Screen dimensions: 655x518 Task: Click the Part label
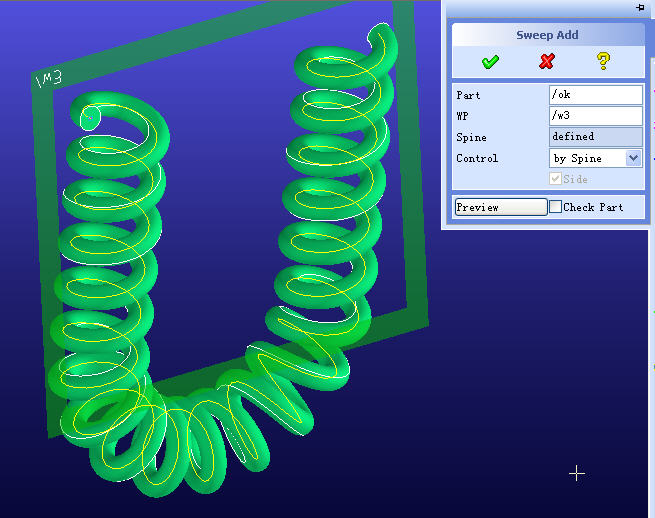[x=468, y=95]
